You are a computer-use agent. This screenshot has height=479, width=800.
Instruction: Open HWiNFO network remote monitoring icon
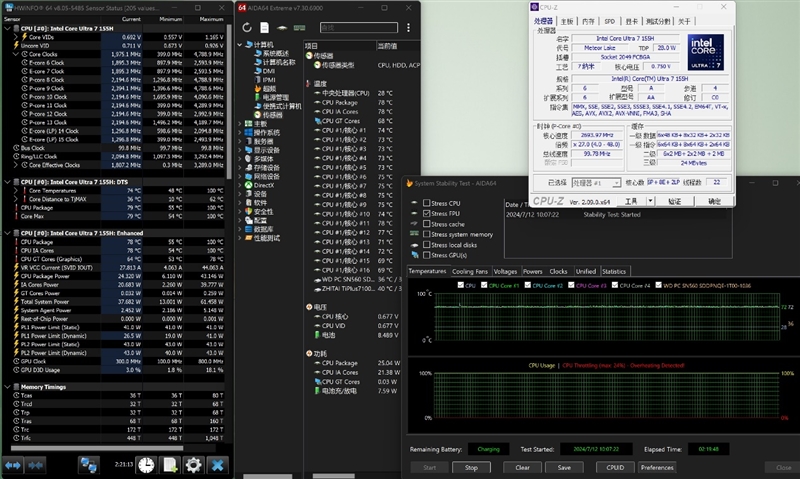tap(89, 465)
